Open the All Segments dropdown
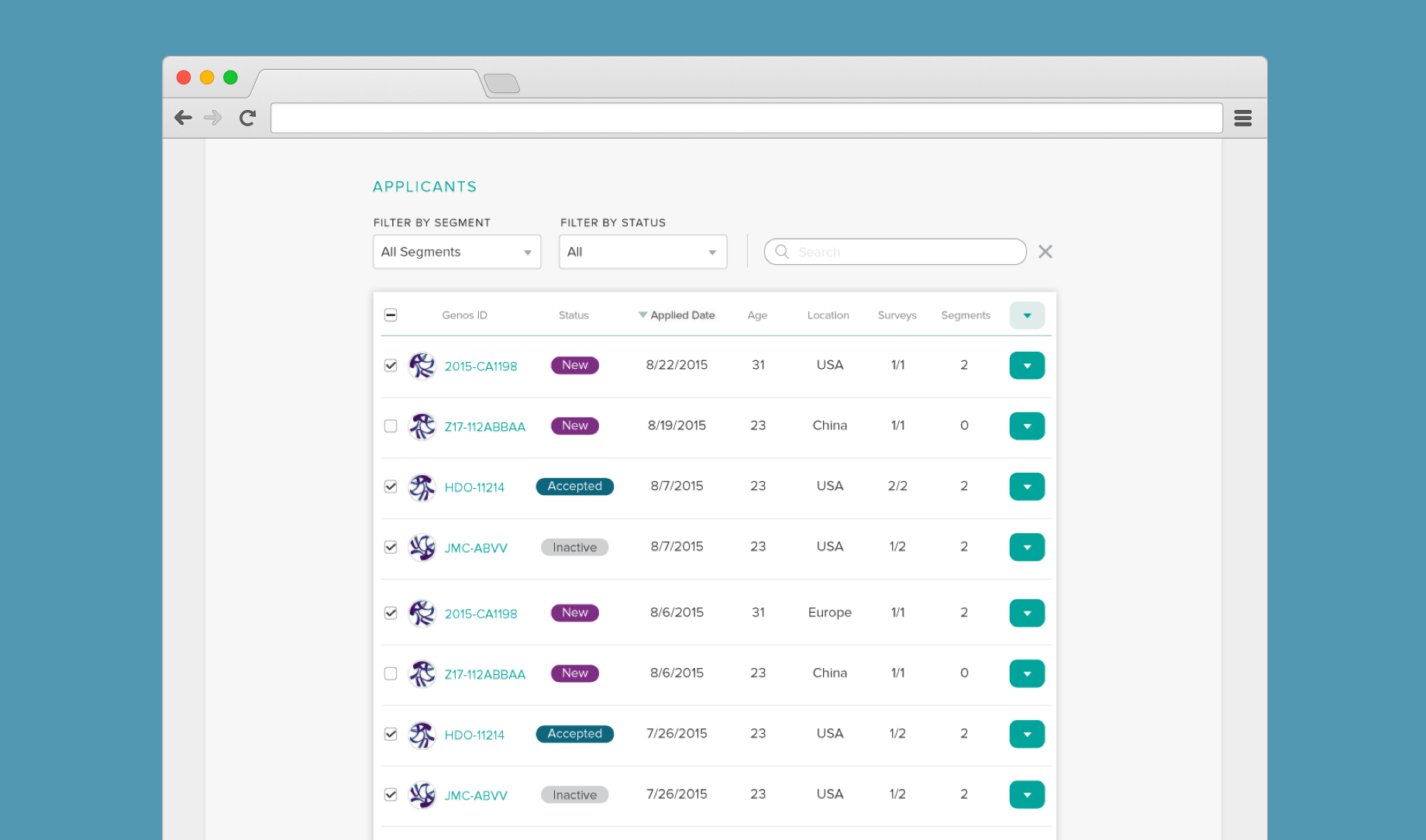Image resolution: width=1426 pixels, height=840 pixels. point(457,252)
